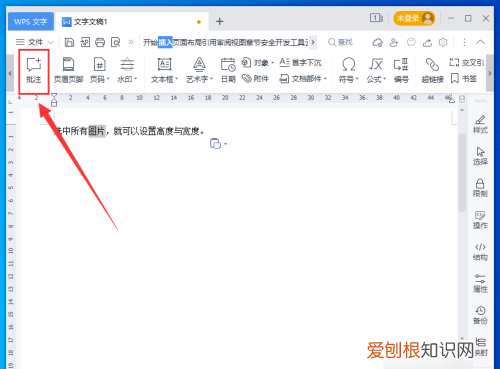Viewport: 500px width, 369px height.
Task: Click the window count icon near login
Action: 376,18
